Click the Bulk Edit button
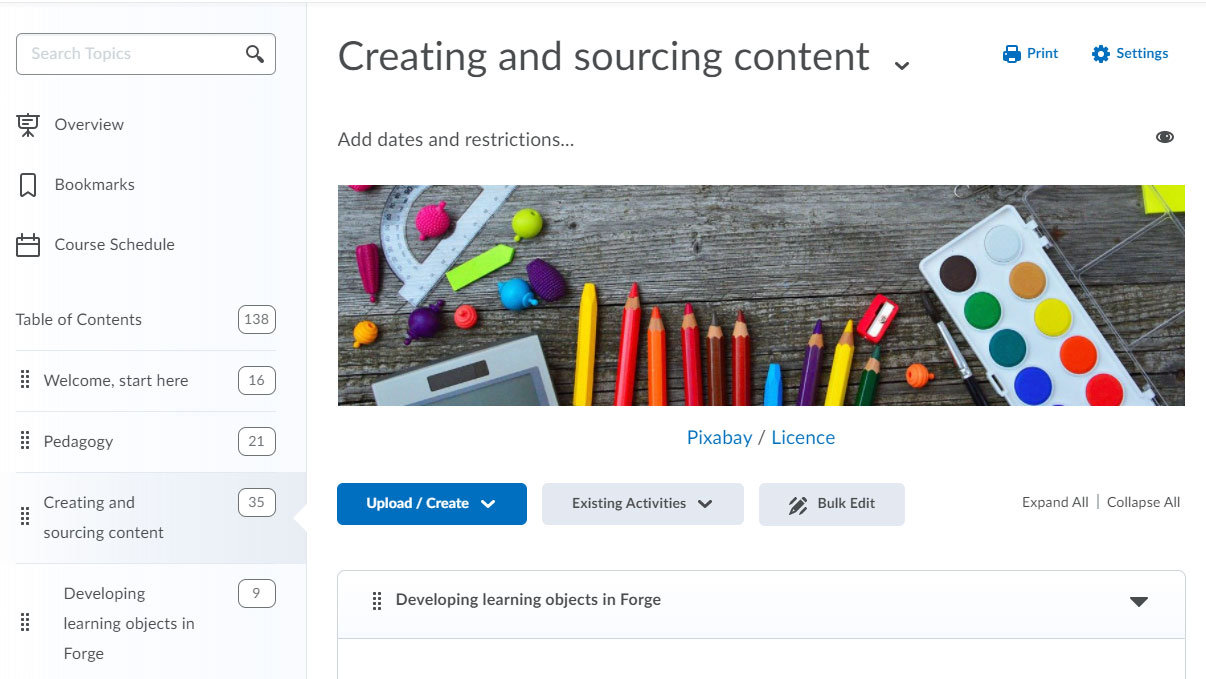The image size is (1206, 679). pos(832,504)
